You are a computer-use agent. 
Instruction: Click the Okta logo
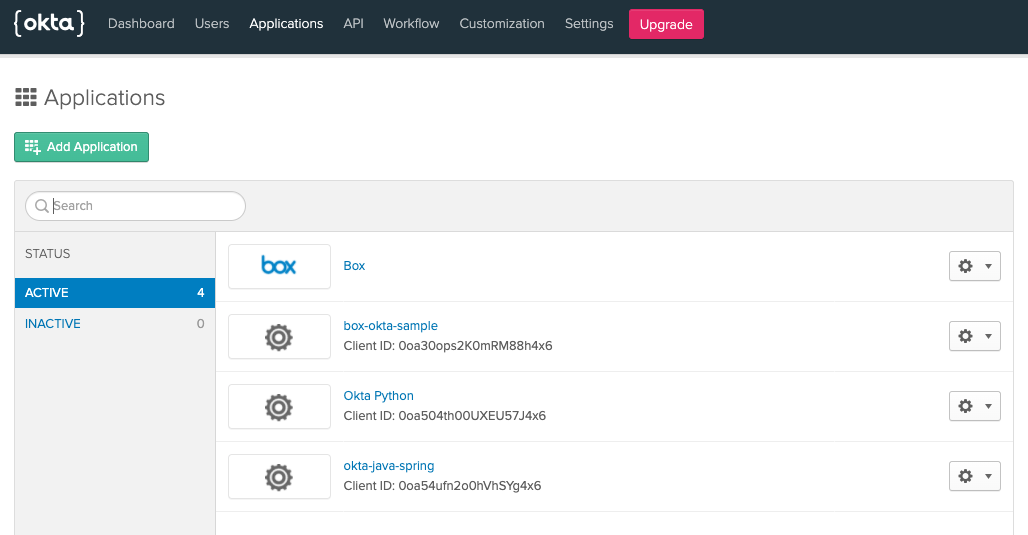(49, 24)
